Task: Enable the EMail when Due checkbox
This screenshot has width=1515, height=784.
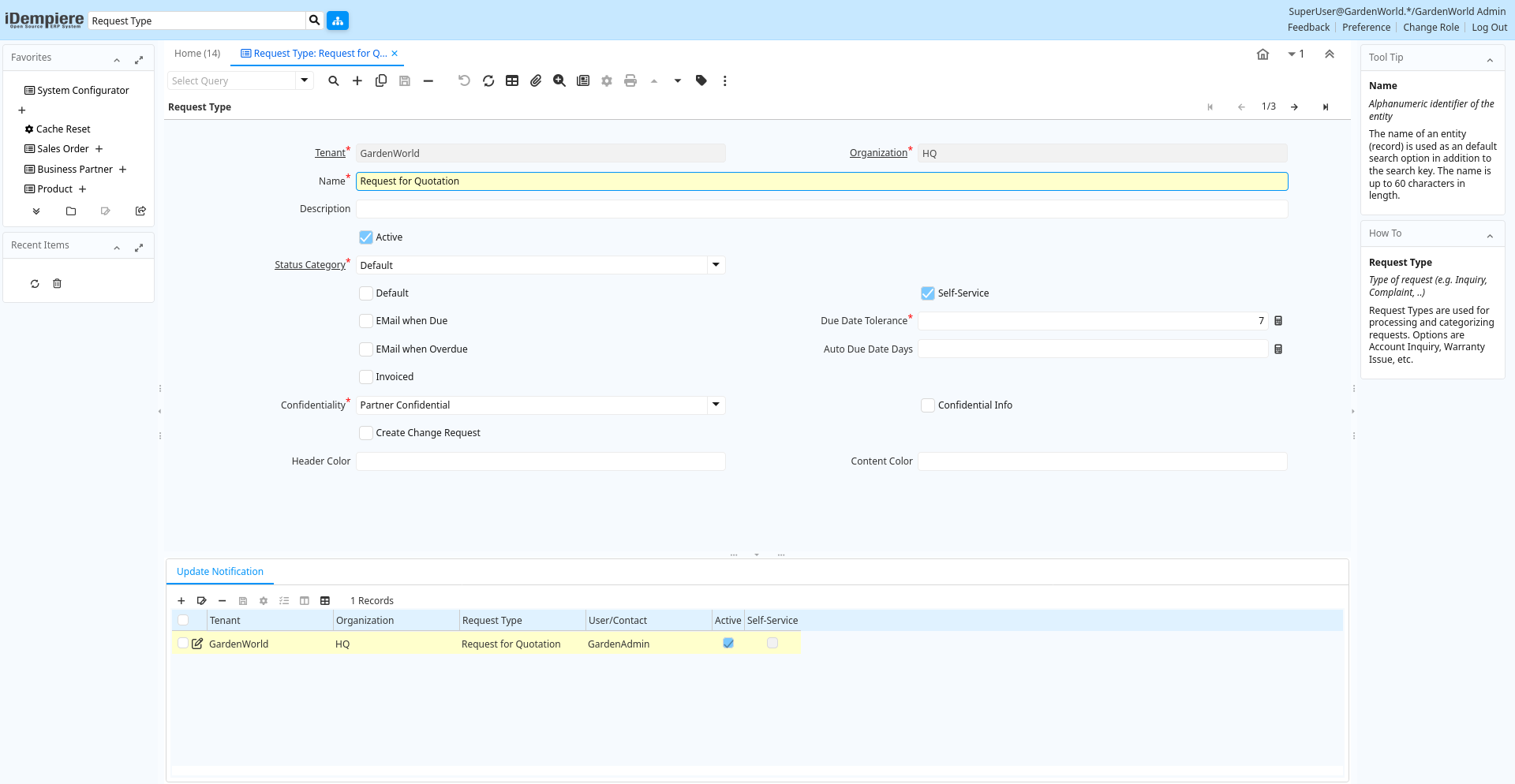Action: [x=366, y=321]
